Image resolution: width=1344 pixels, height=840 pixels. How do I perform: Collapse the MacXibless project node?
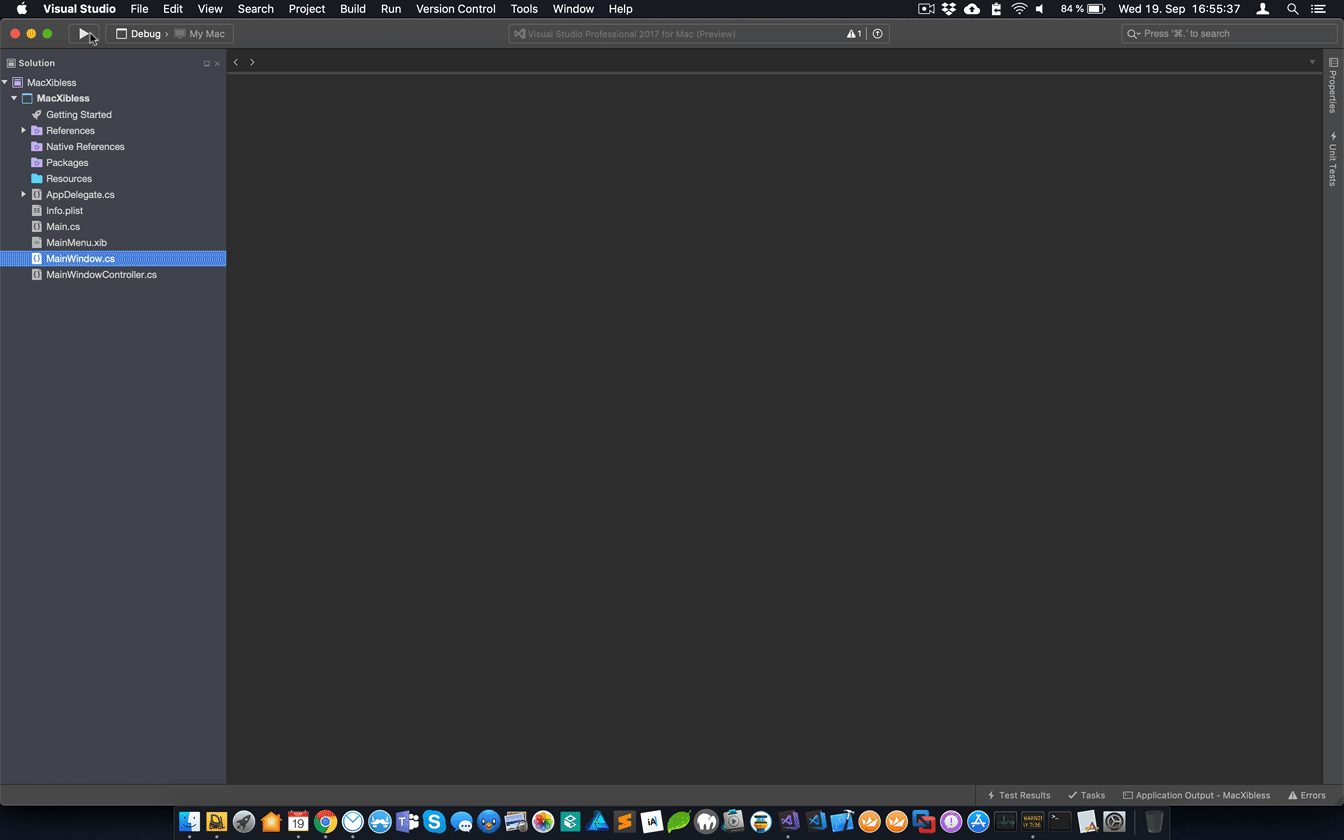(x=14, y=99)
